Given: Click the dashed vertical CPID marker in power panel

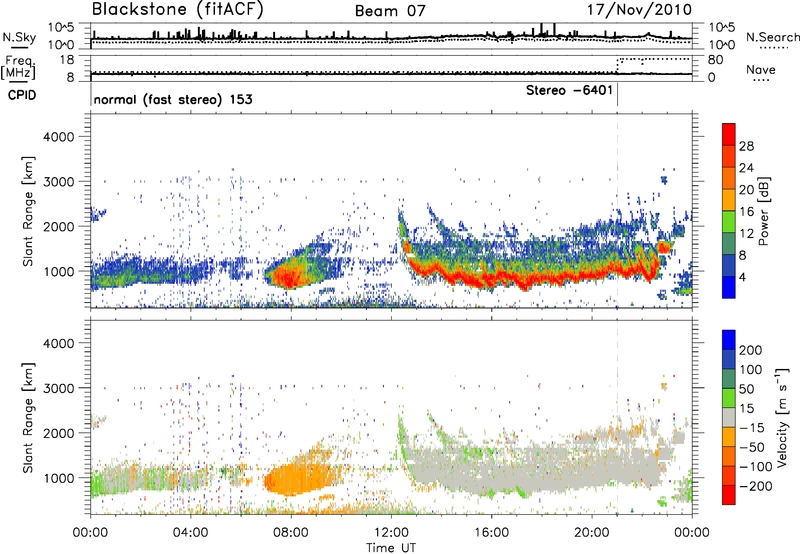Looking at the screenshot, I should pyautogui.click(x=617, y=211).
